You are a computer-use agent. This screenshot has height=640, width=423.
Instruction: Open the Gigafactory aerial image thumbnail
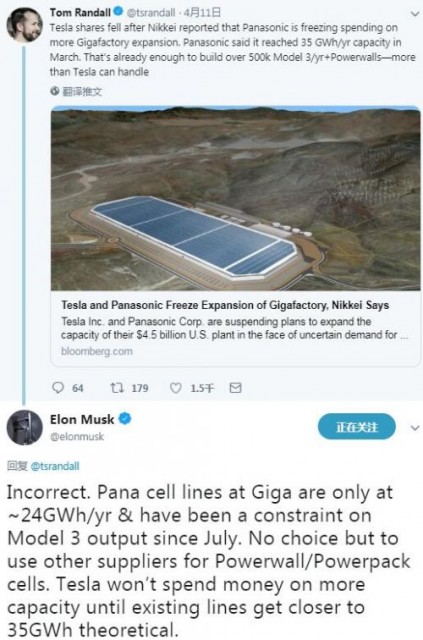click(235, 198)
